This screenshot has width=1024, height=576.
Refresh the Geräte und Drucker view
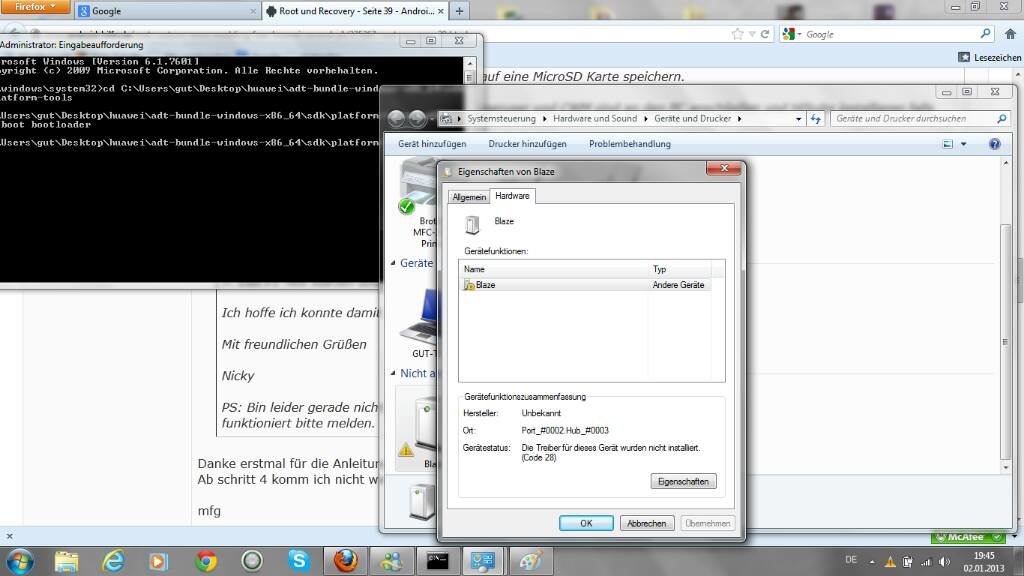[816, 119]
